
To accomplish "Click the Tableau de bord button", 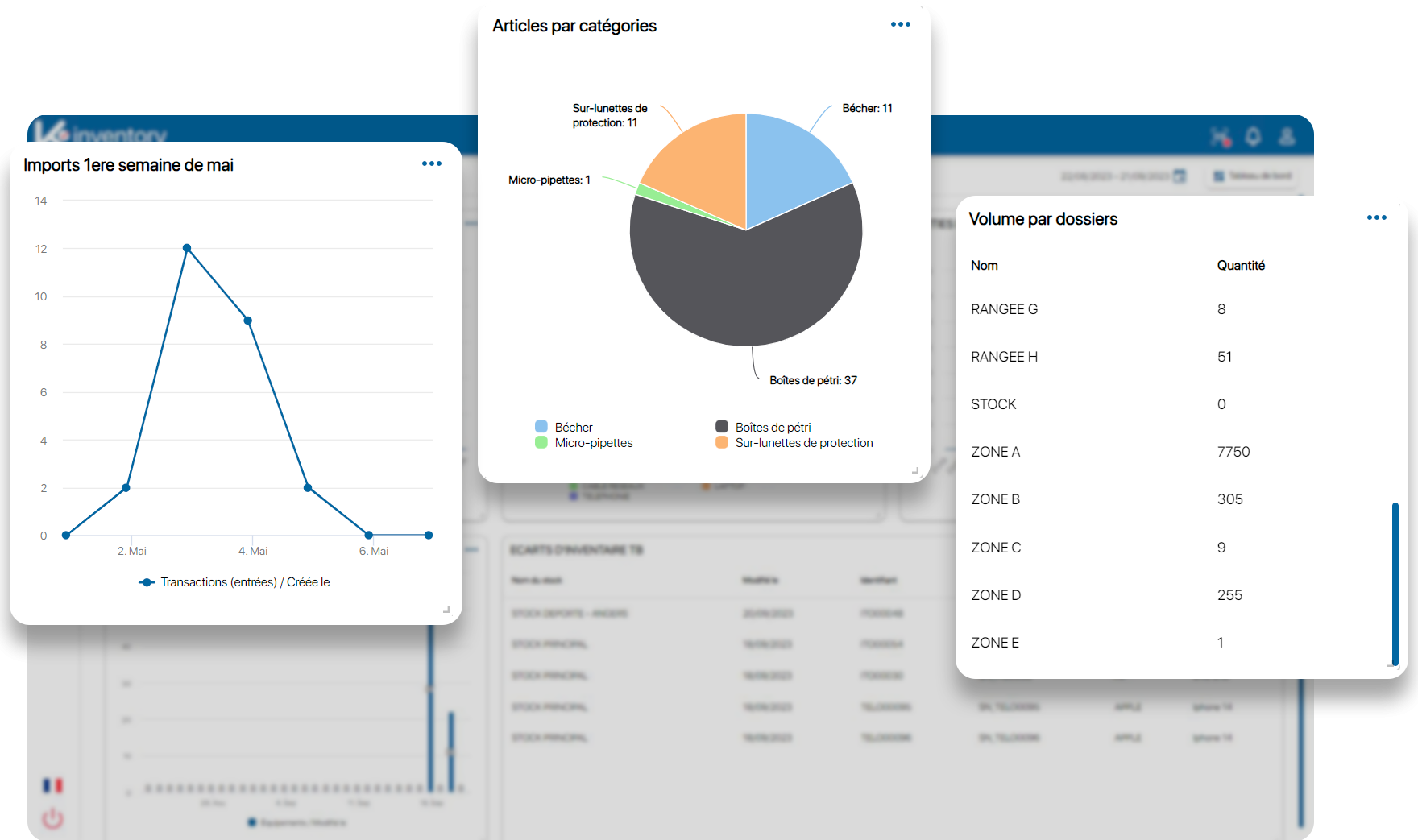I will (x=1253, y=176).
